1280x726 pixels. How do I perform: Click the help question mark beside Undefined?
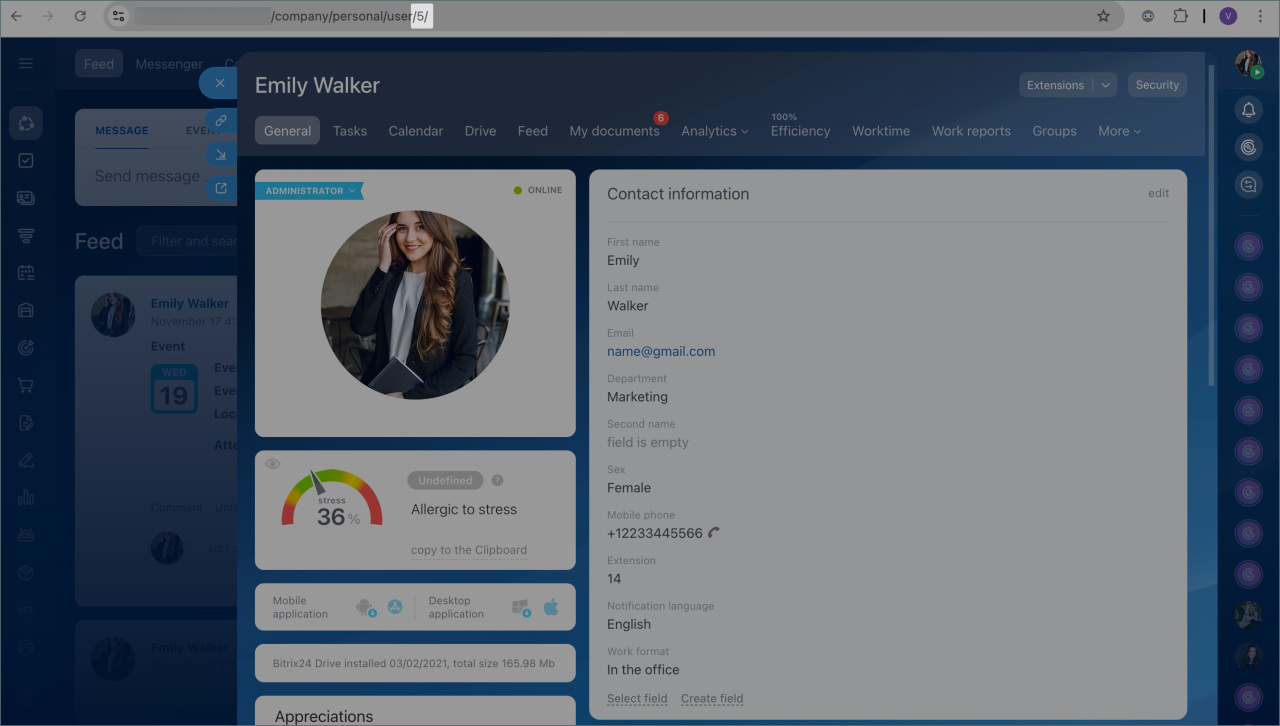tap(497, 481)
